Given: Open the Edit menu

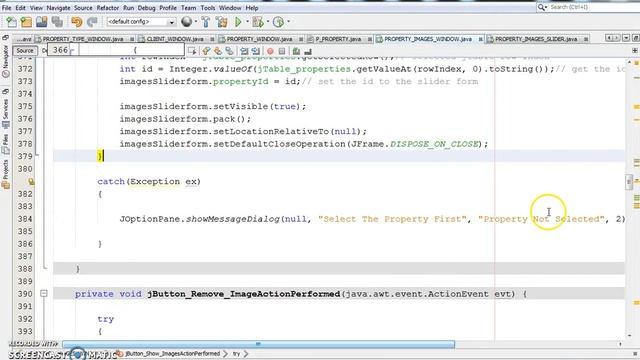Looking at the screenshot, I should coord(20,8).
